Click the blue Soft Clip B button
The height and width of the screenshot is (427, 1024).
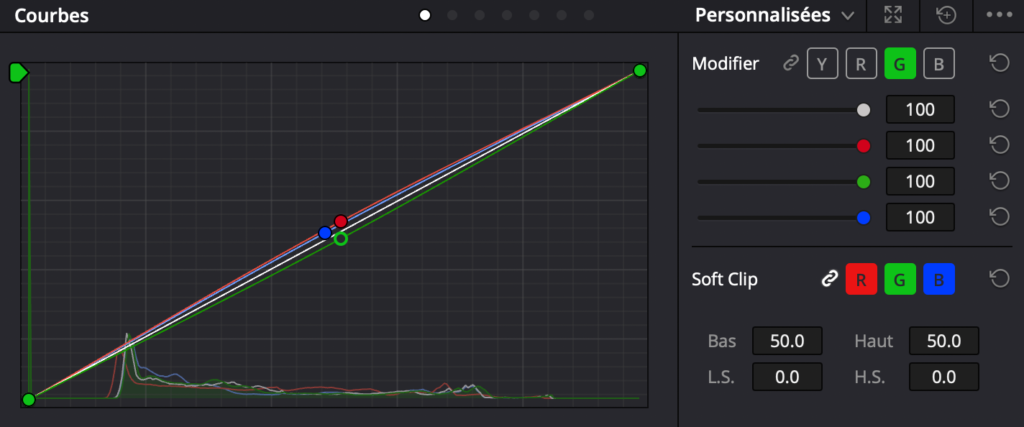pos(938,279)
